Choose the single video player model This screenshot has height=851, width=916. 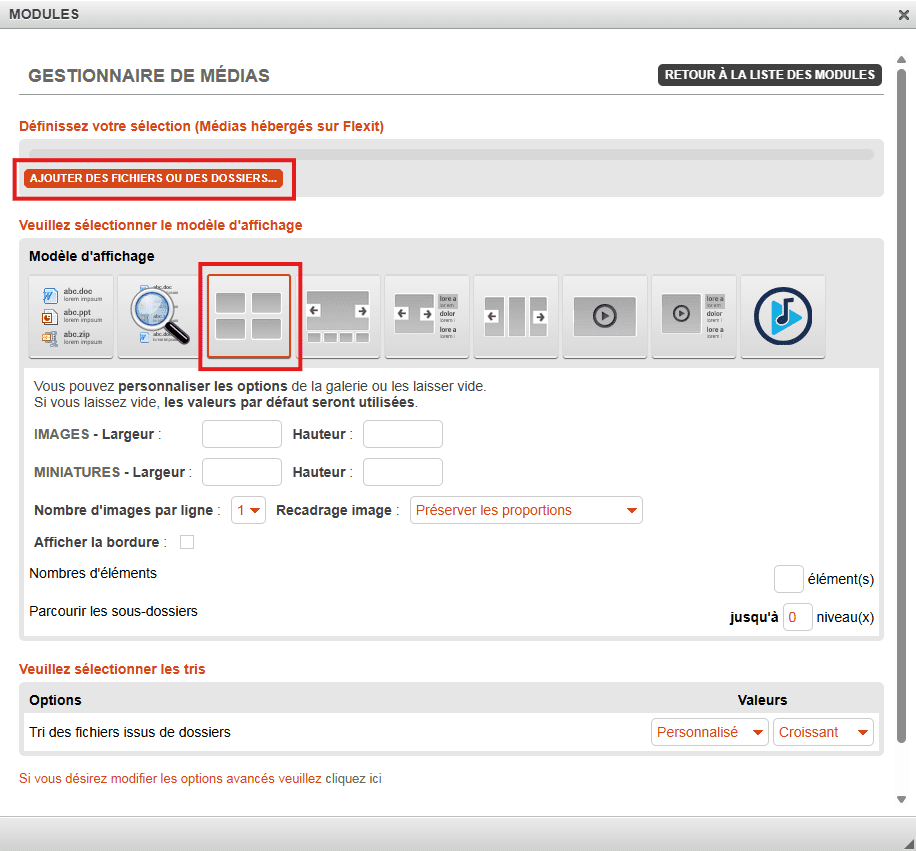(x=604, y=316)
